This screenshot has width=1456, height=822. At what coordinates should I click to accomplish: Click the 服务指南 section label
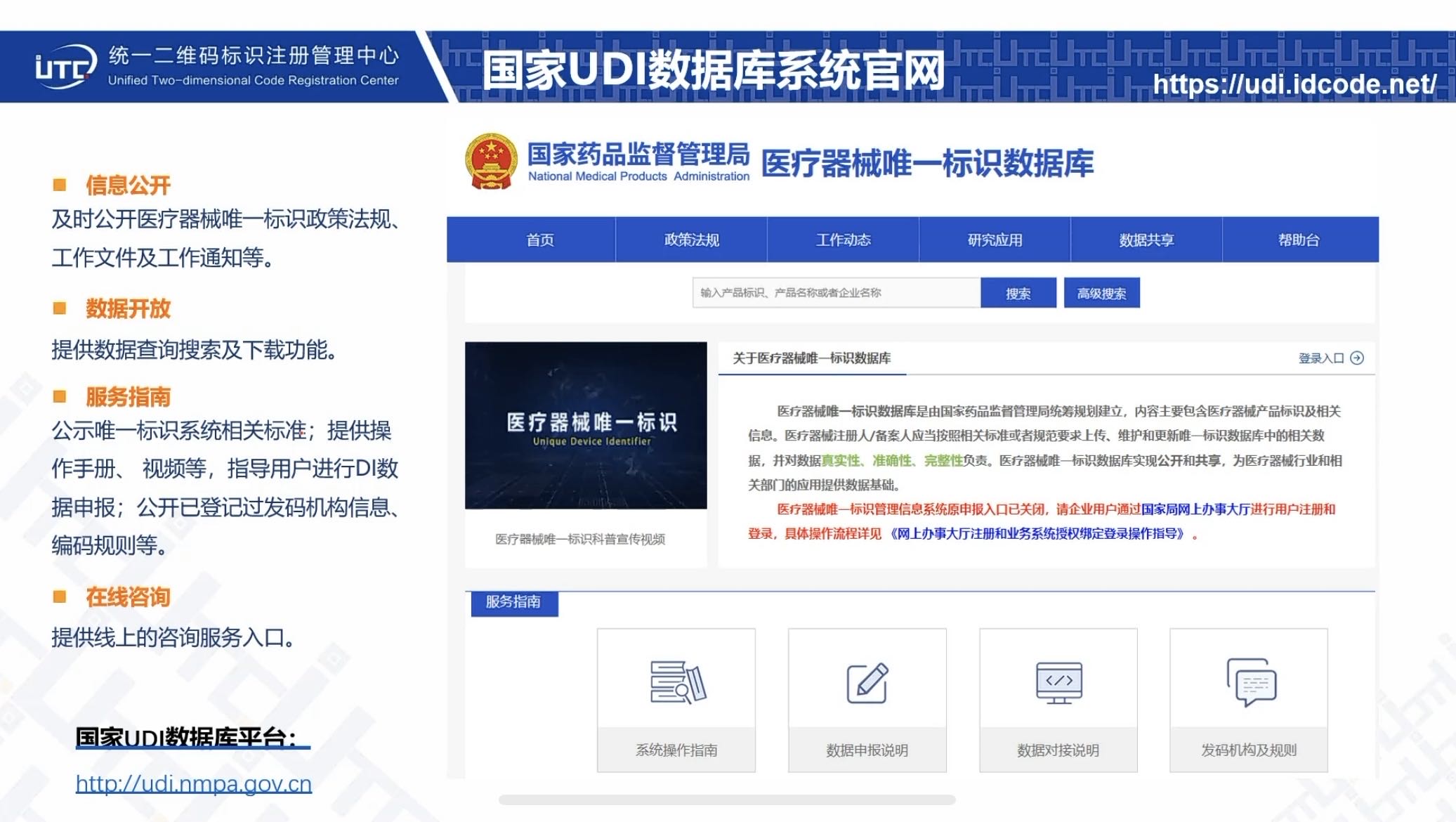[514, 602]
